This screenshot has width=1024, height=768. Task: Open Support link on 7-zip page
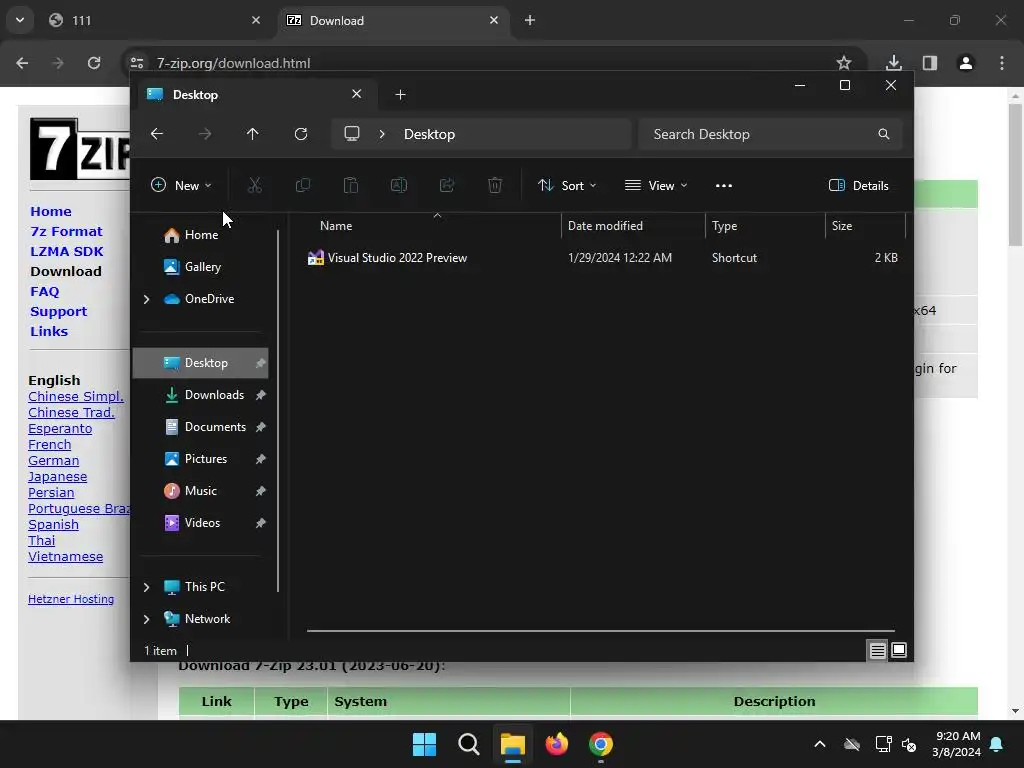[58, 312]
